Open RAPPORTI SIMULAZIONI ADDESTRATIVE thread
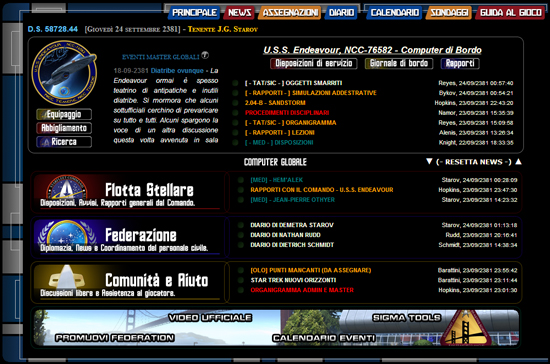 pos(310,93)
